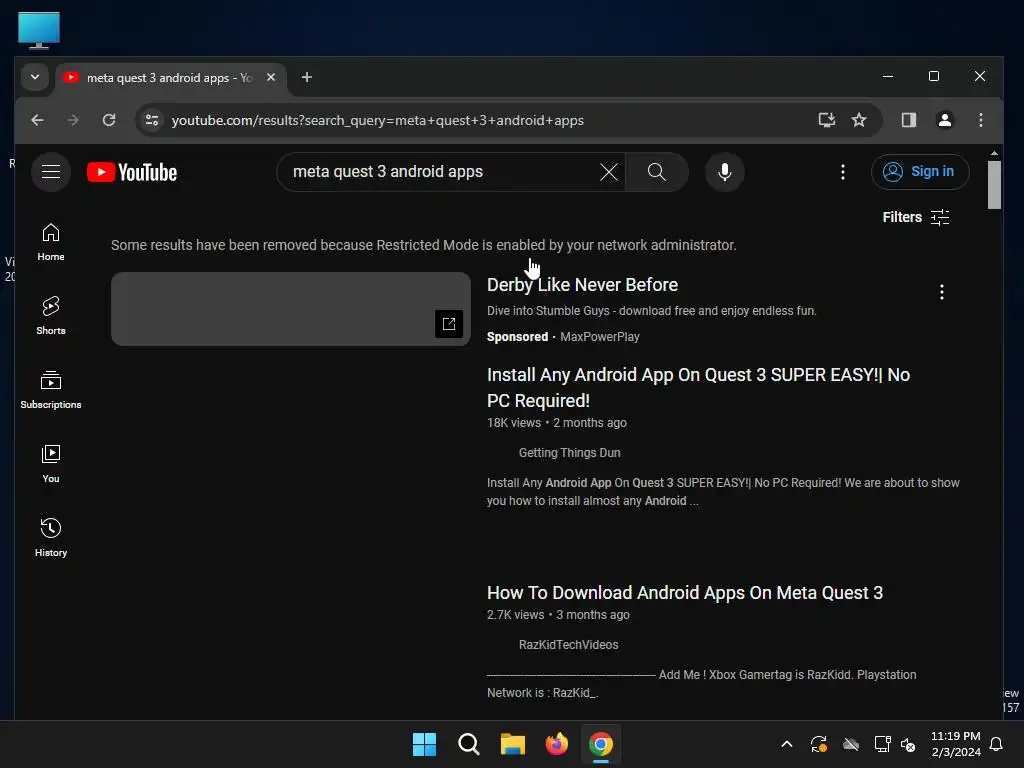The width and height of the screenshot is (1024, 768).
Task: Click the YouTube logo
Action: (132, 172)
